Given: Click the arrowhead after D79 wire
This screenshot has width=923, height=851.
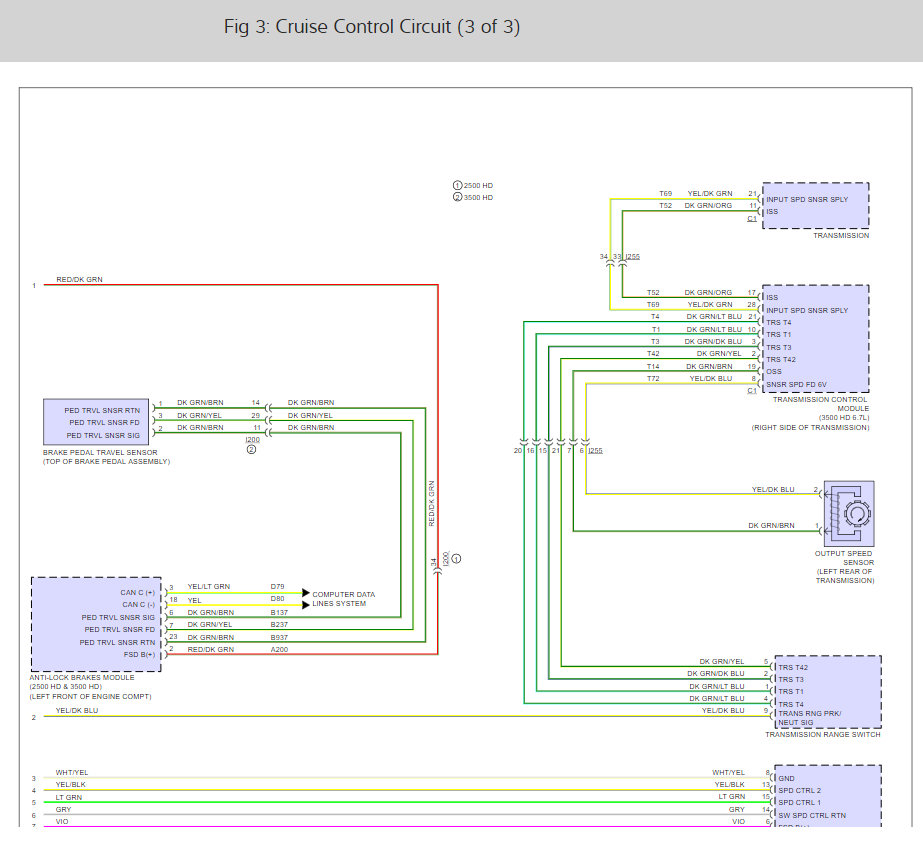Looking at the screenshot, I should pos(306,593).
